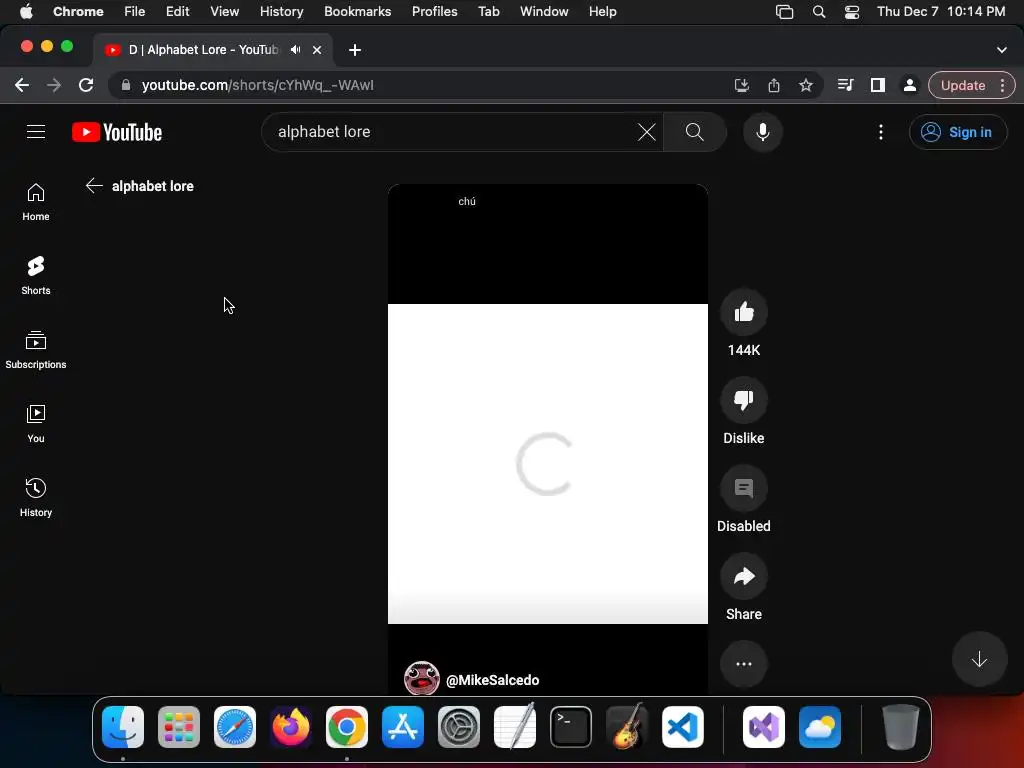Clear the search box with the X icon
The width and height of the screenshot is (1024, 768).
tap(647, 132)
